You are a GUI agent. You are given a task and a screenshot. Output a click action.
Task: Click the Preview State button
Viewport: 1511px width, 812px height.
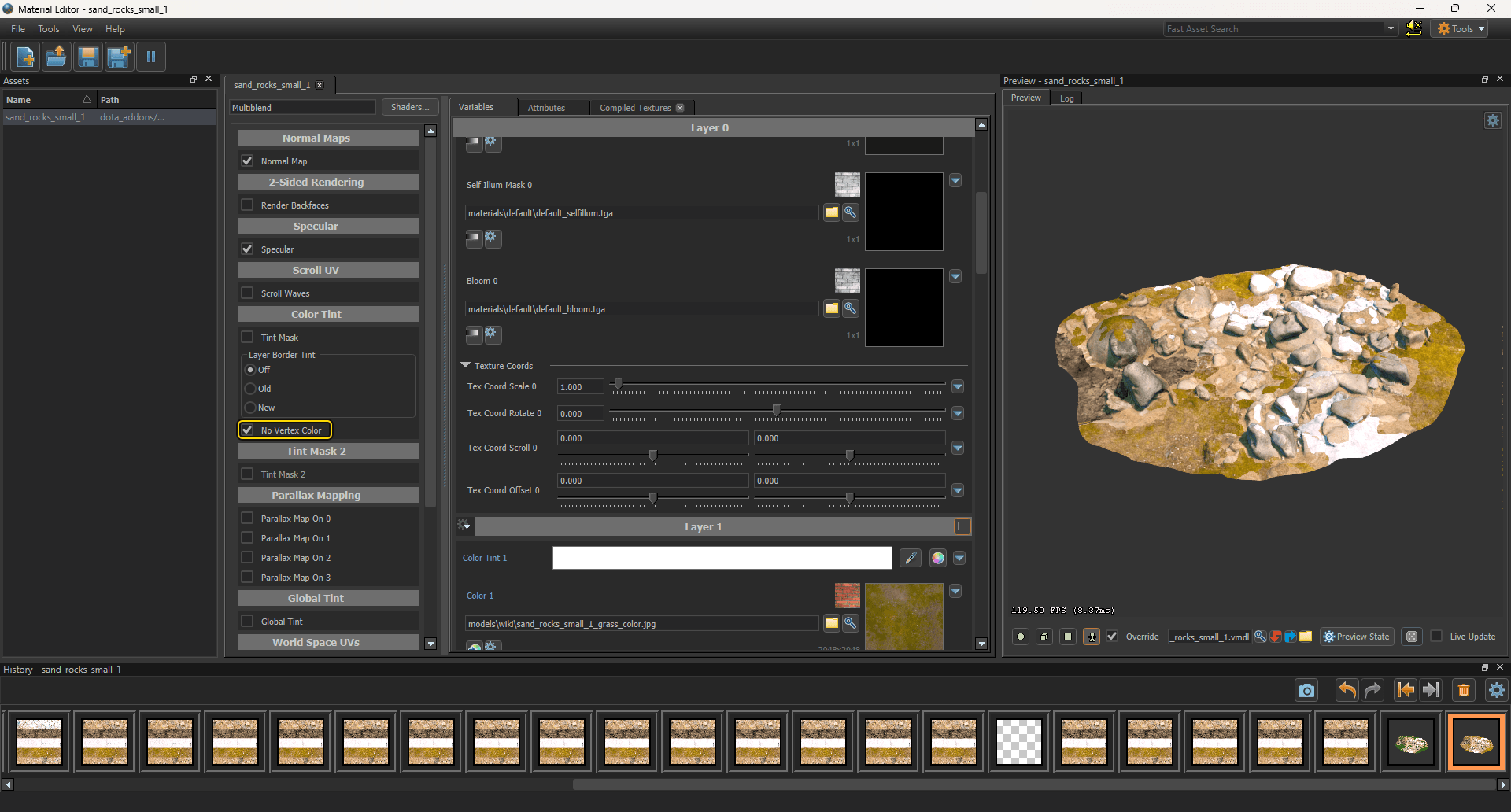pos(1356,637)
